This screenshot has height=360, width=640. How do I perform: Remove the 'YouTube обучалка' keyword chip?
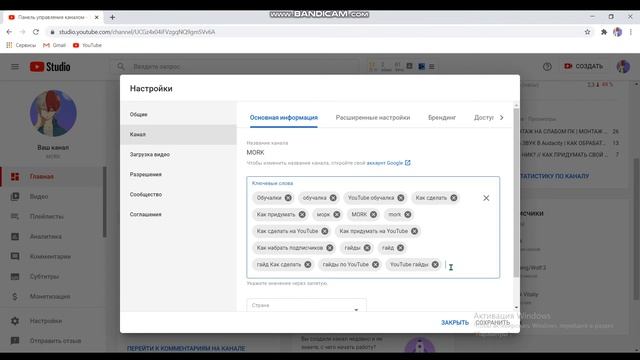point(401,198)
